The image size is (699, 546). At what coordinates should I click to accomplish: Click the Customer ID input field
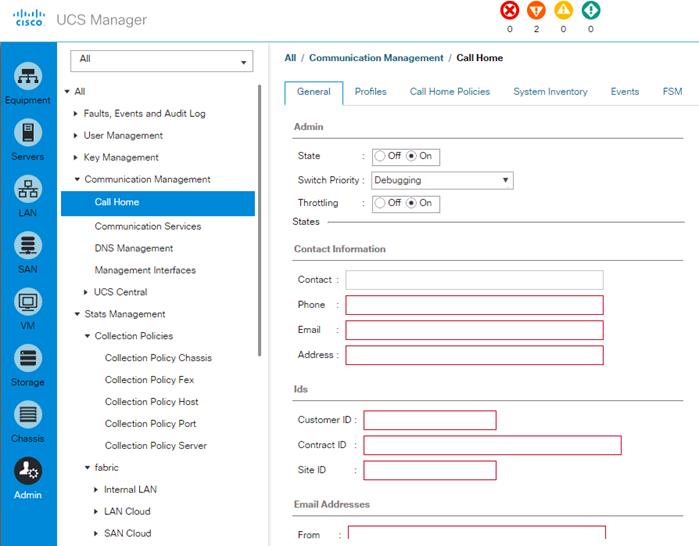(430, 420)
